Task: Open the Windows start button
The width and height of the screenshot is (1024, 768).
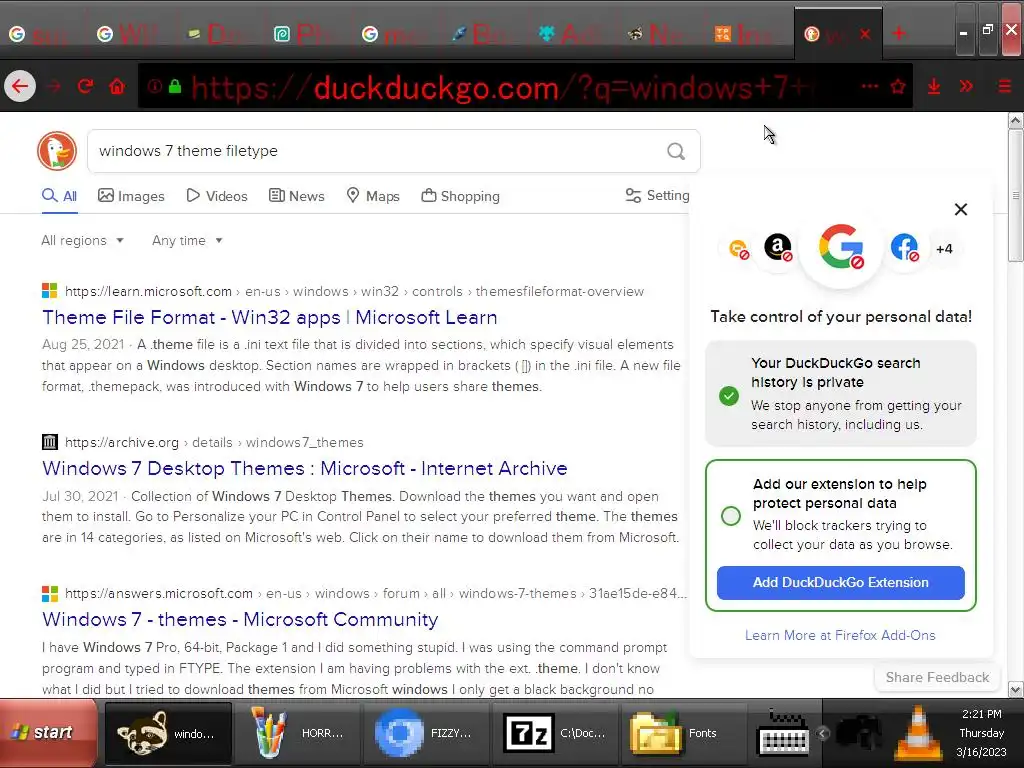Action: [x=48, y=733]
